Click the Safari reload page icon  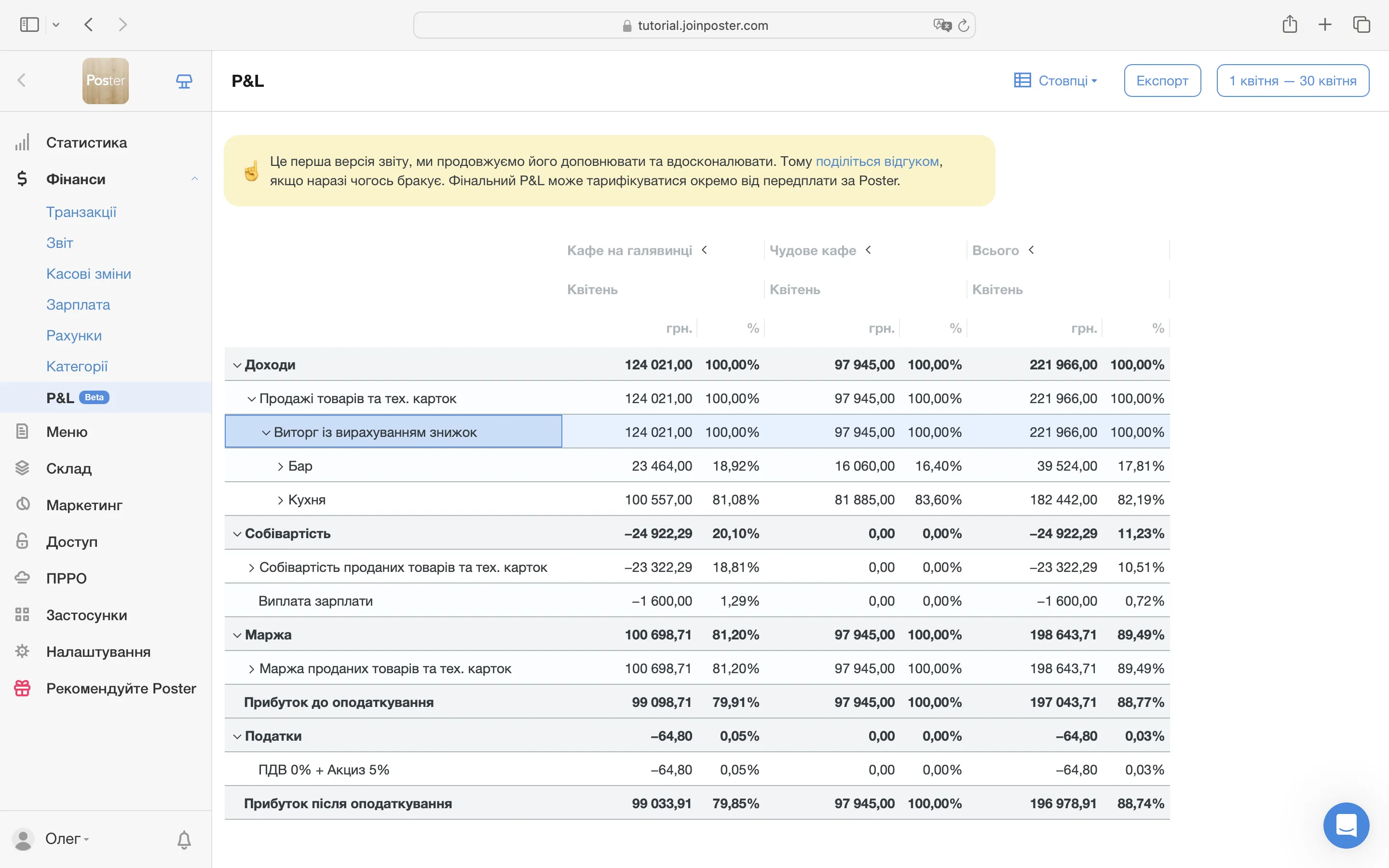[x=964, y=25]
